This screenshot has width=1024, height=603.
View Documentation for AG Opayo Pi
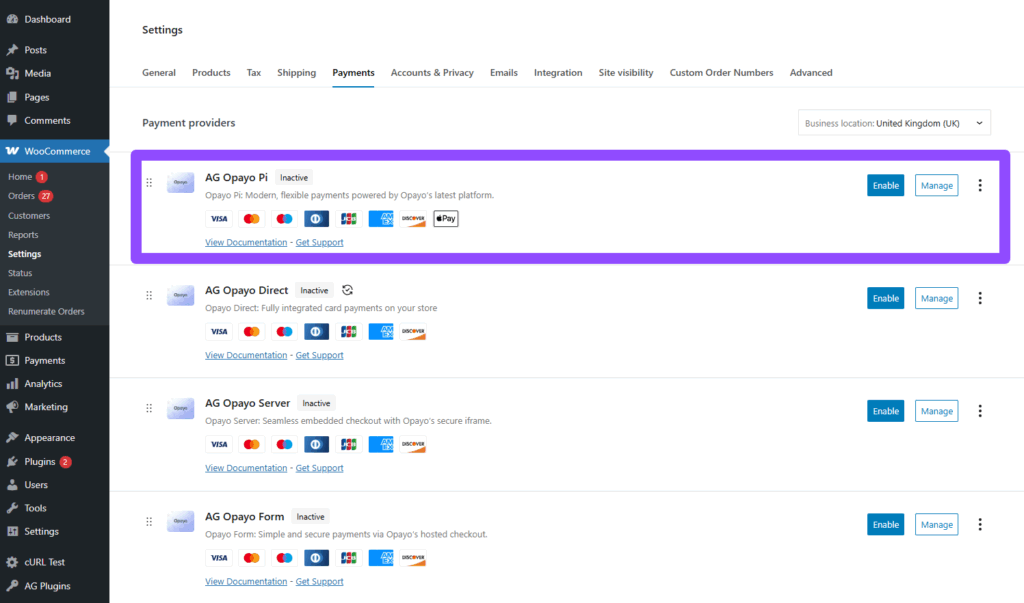click(x=246, y=242)
